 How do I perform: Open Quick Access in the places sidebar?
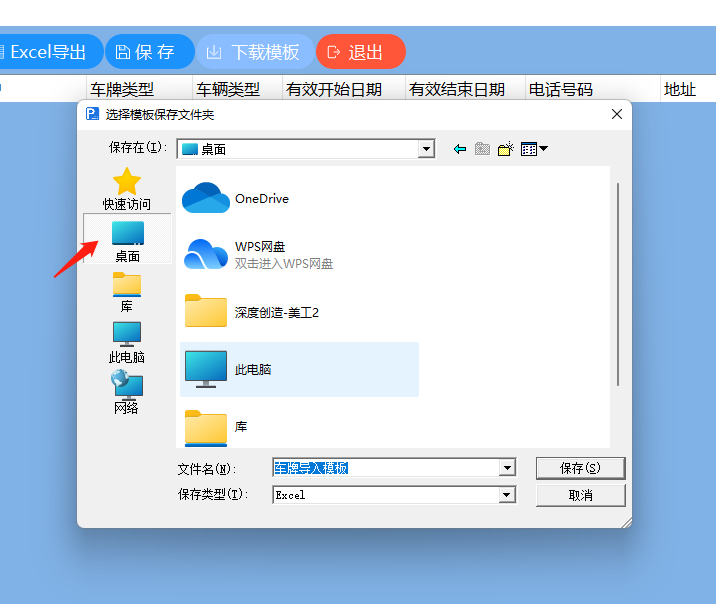pyautogui.click(x=126, y=189)
